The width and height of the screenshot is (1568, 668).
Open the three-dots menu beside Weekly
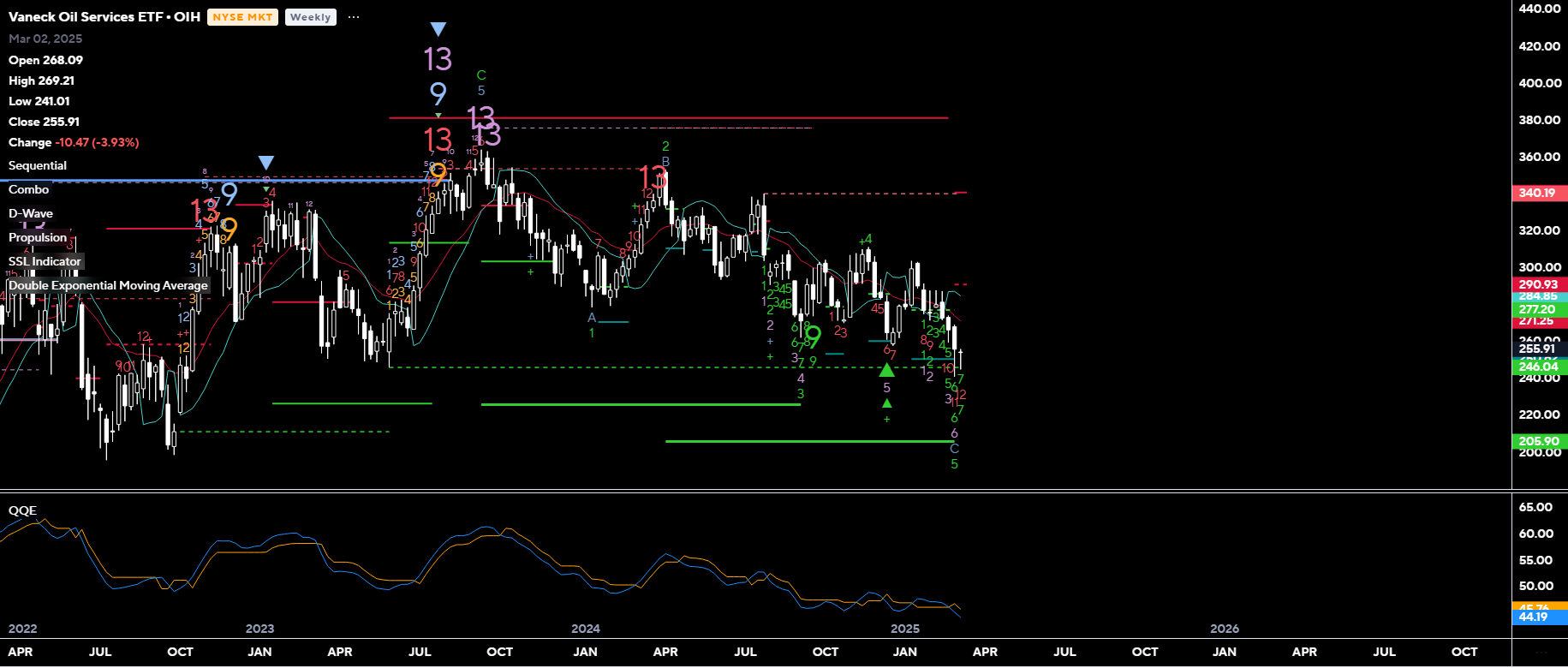point(354,17)
